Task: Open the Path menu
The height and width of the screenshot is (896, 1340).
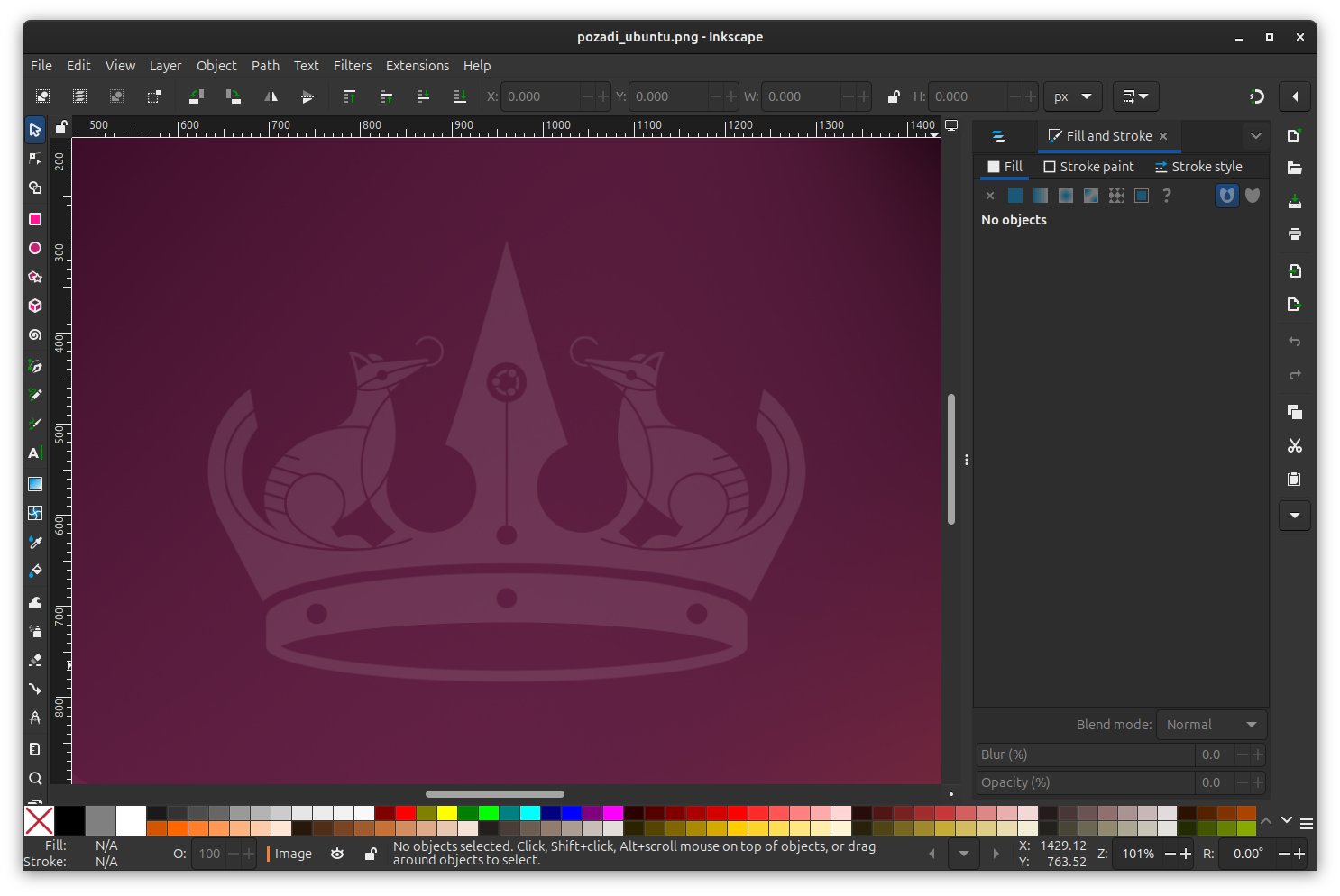Action: pyautogui.click(x=265, y=65)
